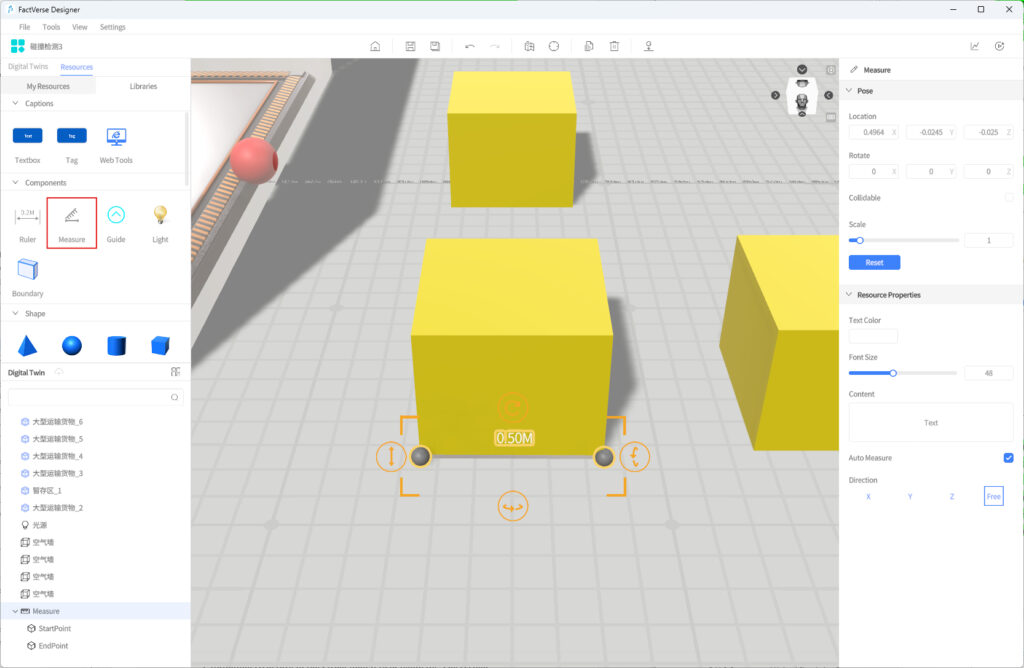Click the Digital Twin search box

pyautogui.click(x=95, y=397)
